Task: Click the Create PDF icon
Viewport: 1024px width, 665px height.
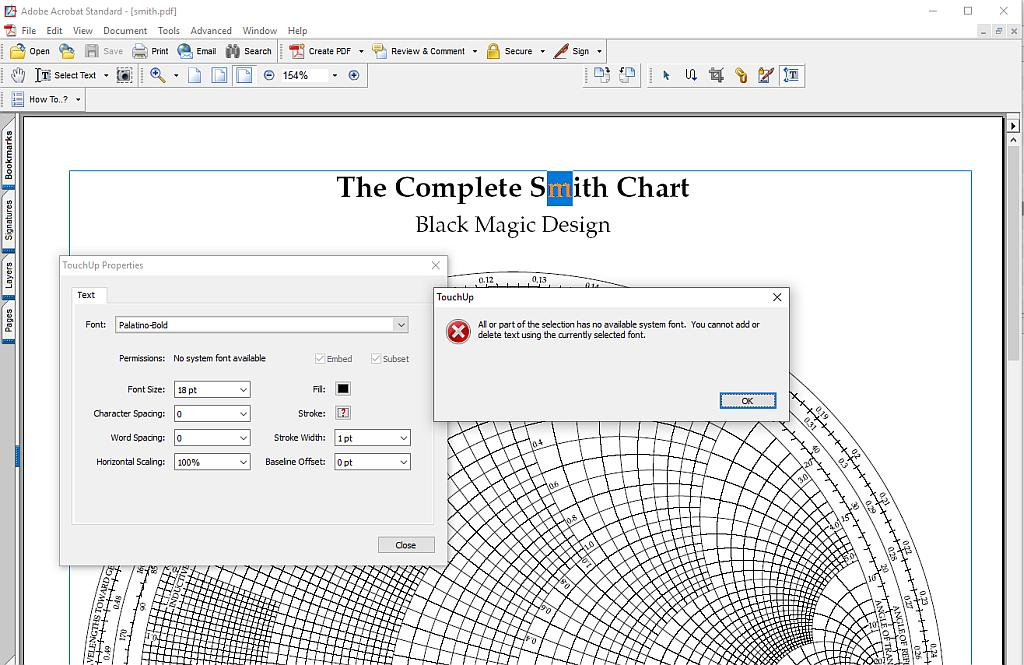Action: click(296, 51)
